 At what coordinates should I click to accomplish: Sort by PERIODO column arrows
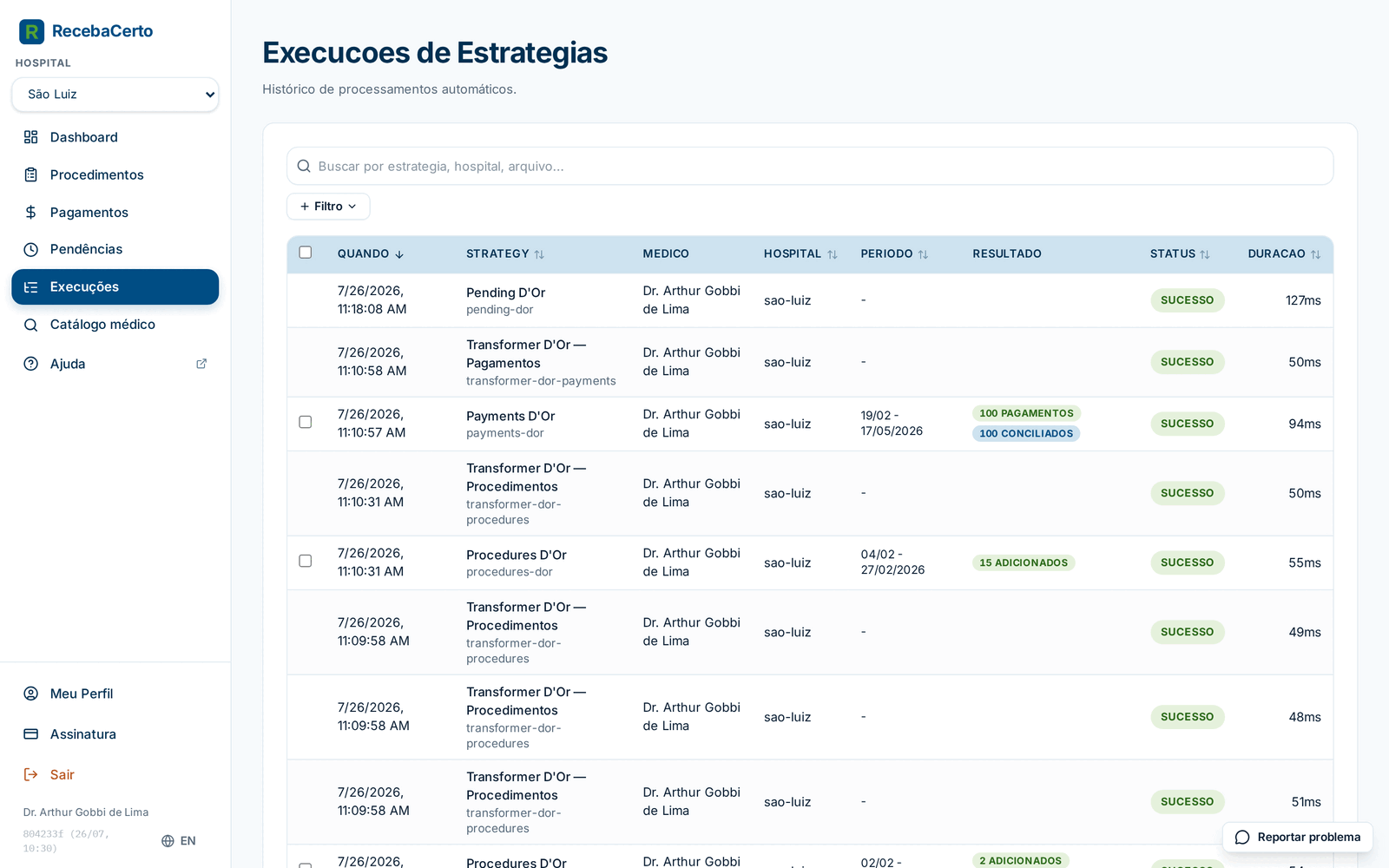point(923,254)
